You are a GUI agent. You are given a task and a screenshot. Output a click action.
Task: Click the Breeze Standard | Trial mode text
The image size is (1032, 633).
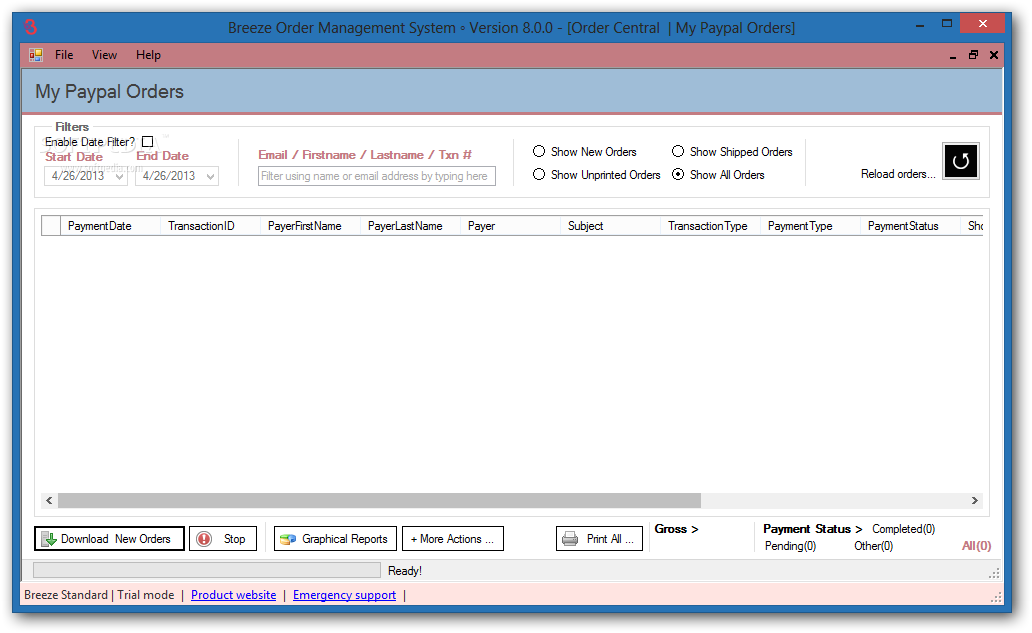pos(99,595)
